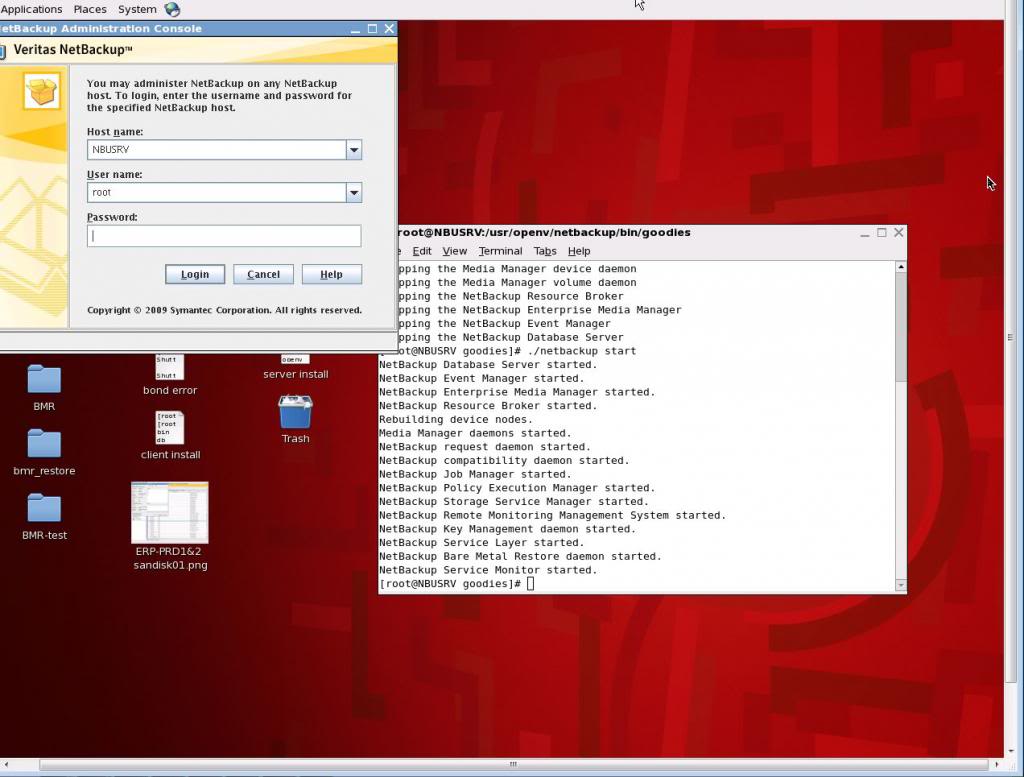
Task: Click the NetBackup box logo icon
Action: [42, 91]
